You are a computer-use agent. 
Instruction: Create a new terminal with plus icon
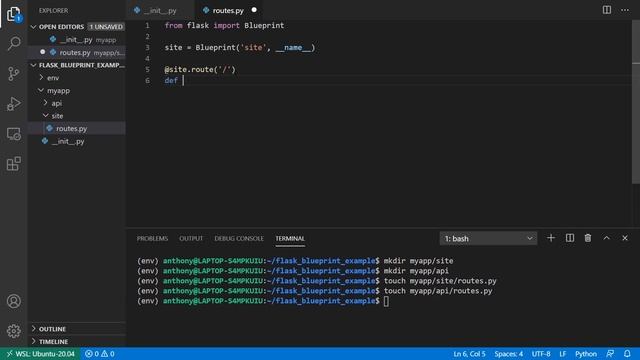[551, 238]
